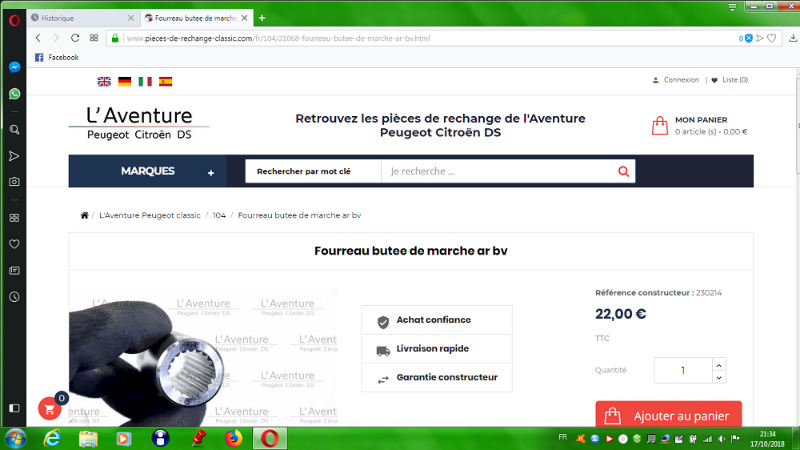This screenshot has height=450, width=800.
Task: Expand the MARQUES menu
Action: coord(147,171)
